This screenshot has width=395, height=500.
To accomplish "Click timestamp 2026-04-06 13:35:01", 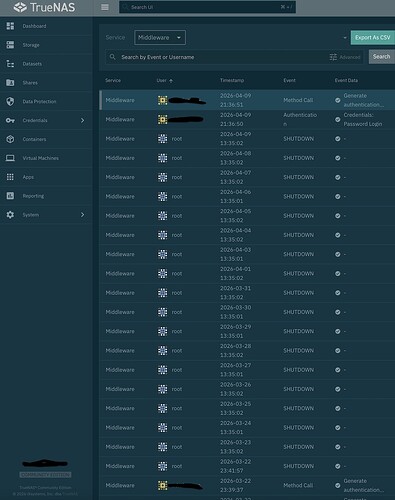I will (236, 196).
